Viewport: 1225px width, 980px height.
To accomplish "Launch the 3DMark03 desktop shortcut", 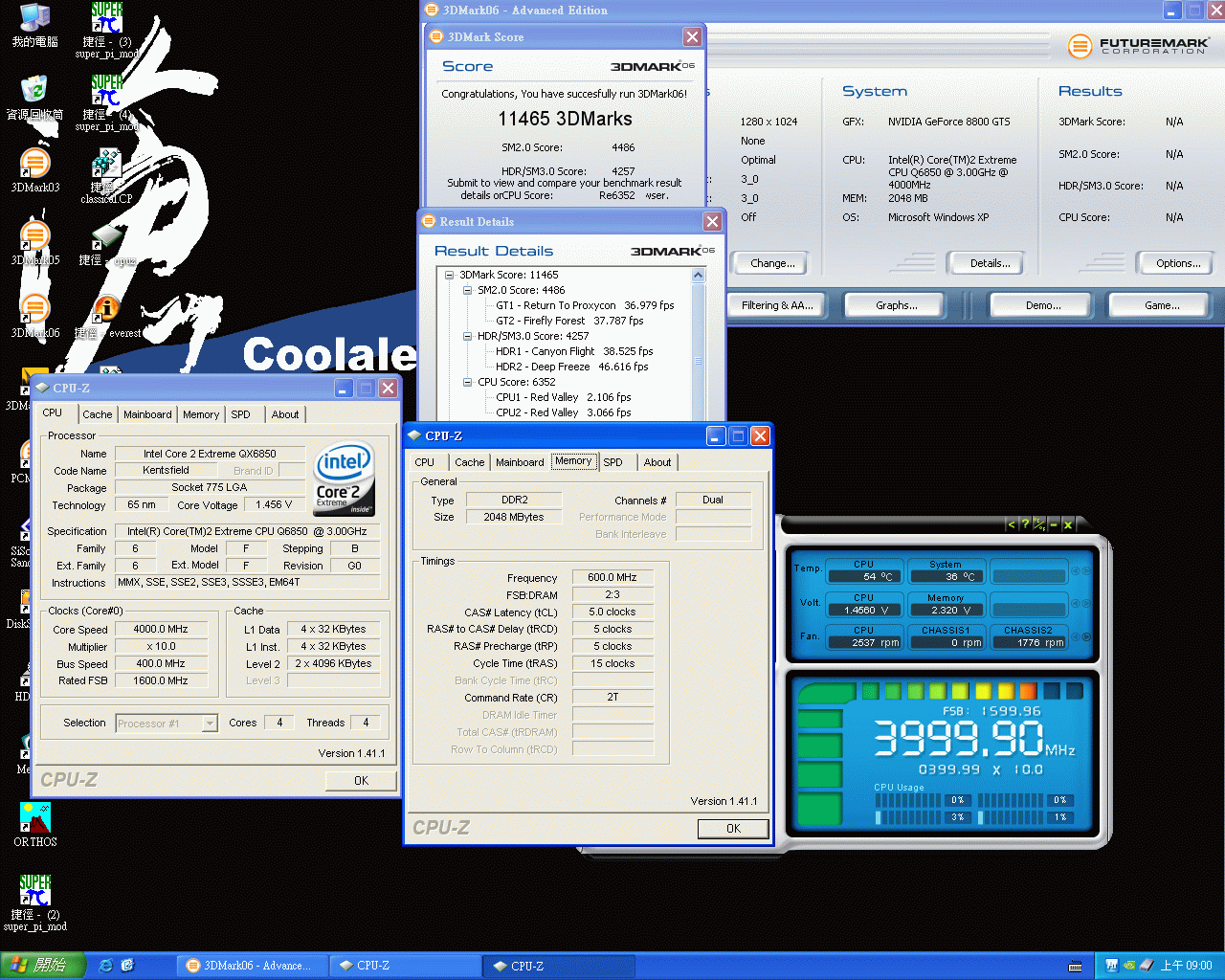I will coord(35,170).
